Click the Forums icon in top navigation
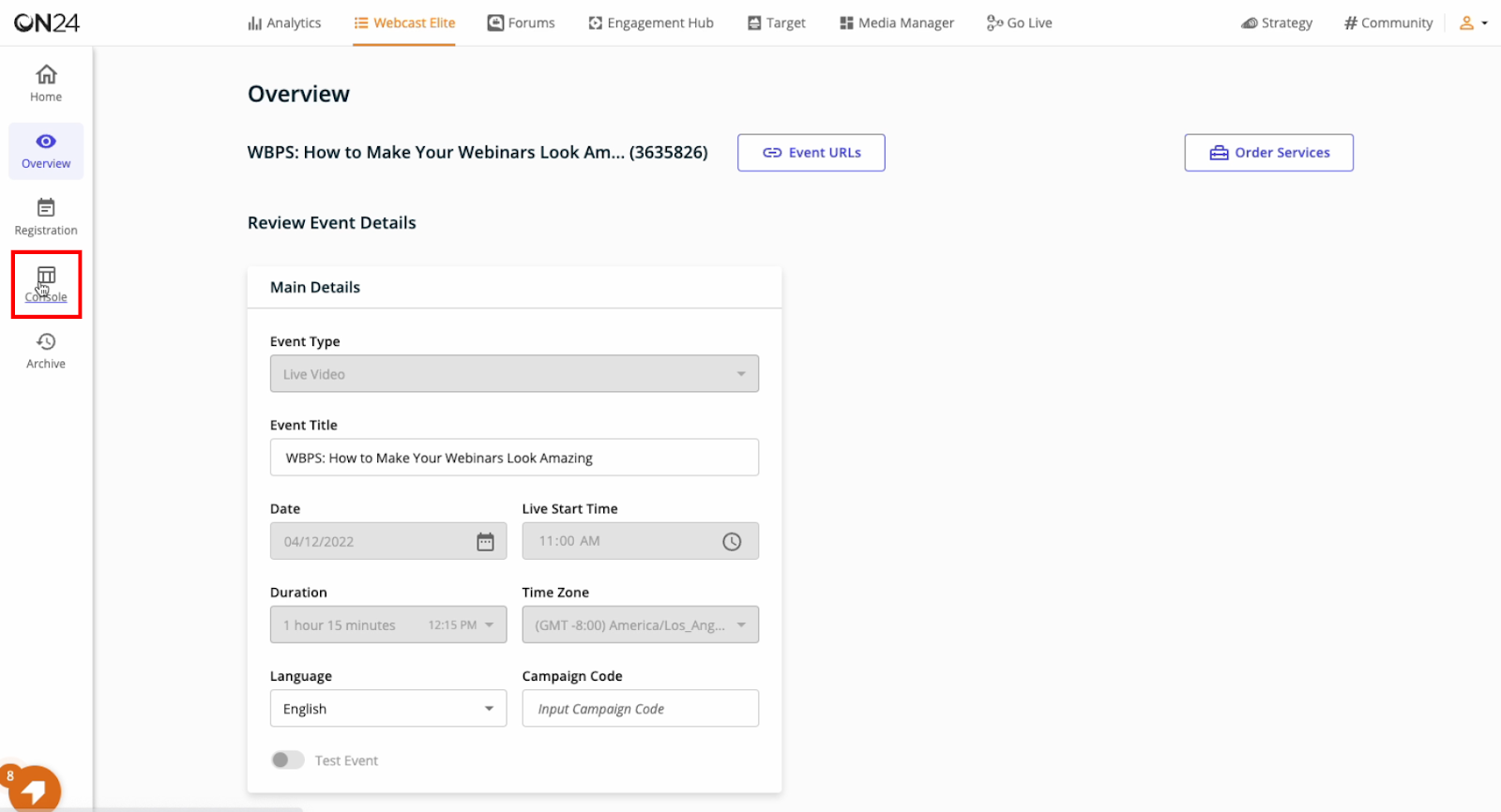The height and width of the screenshot is (812, 1501). [495, 23]
